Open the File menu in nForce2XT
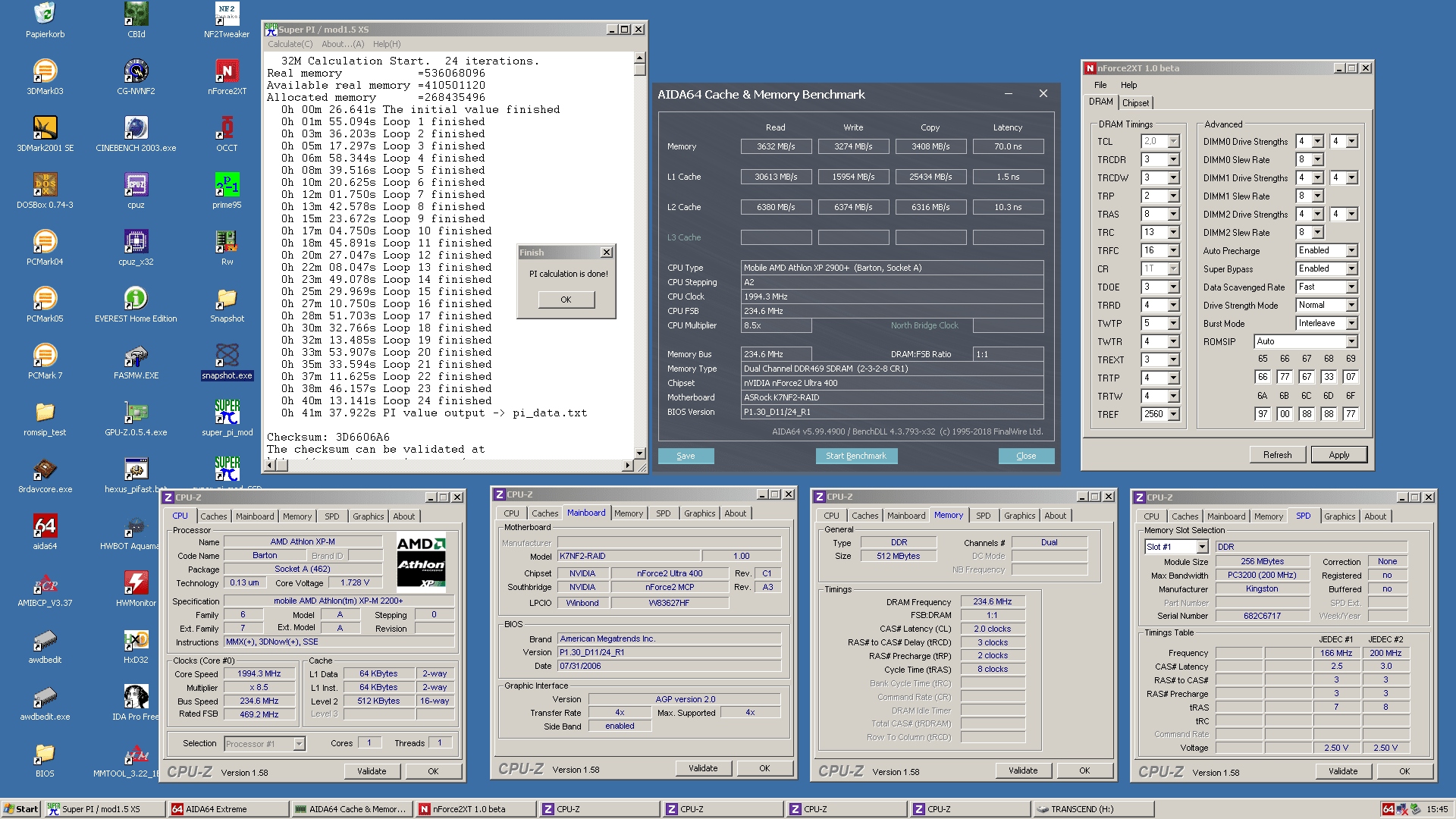Screen dimensions: 1456x819 pyautogui.click(x=1100, y=85)
